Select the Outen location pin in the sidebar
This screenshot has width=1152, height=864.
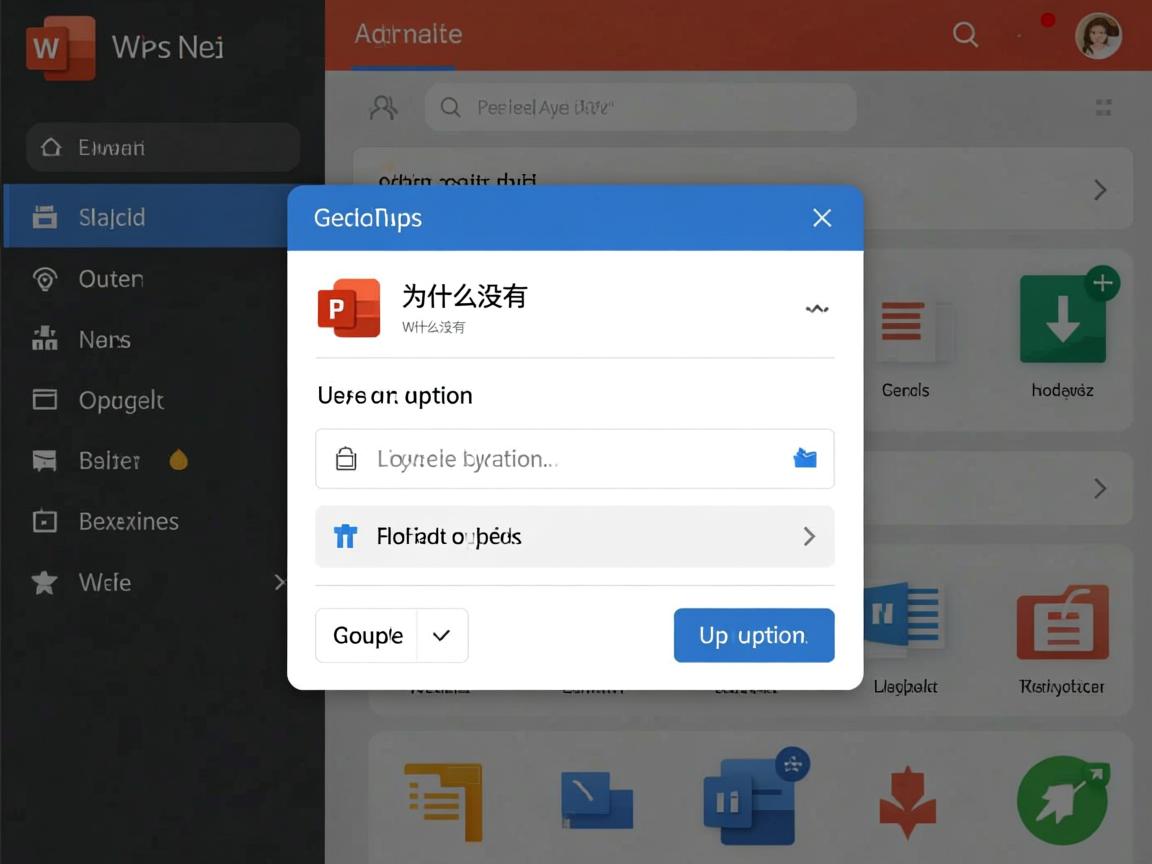tap(44, 279)
